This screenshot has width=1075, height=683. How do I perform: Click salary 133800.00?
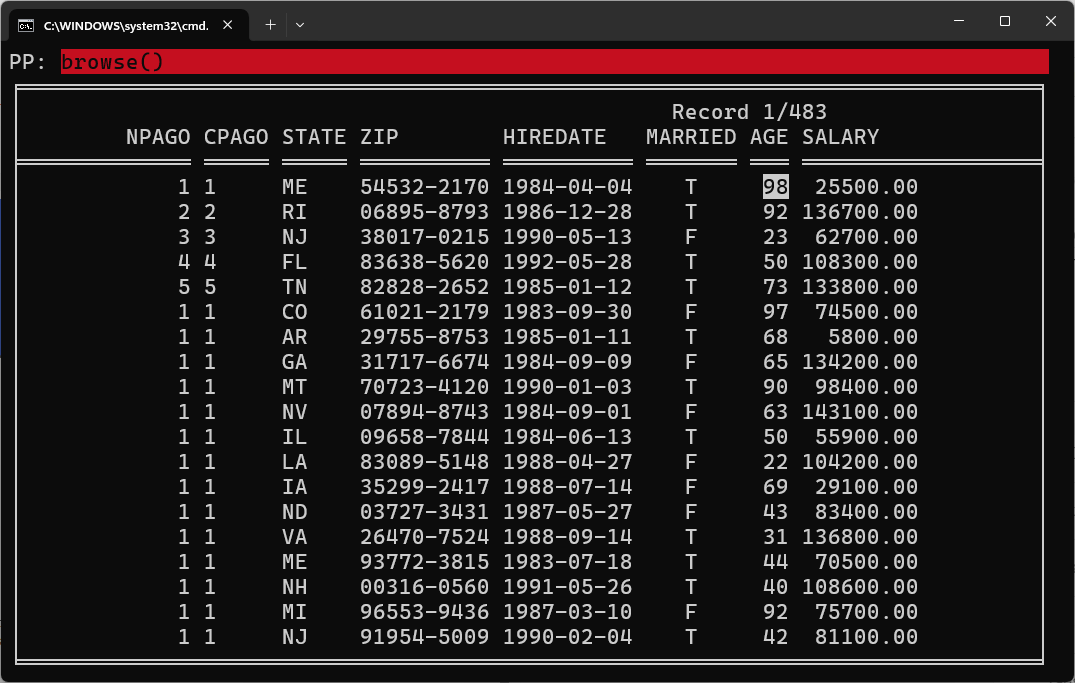click(860, 287)
